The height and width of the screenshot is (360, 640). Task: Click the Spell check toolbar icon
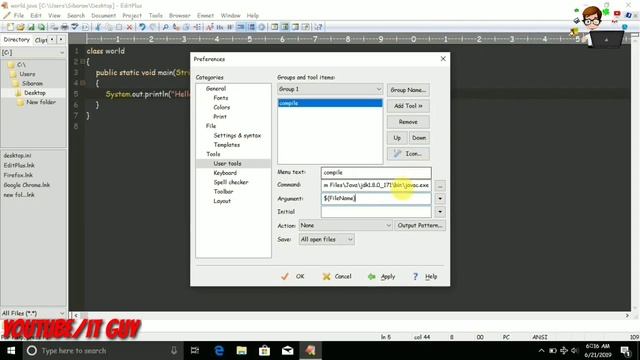[x=75, y=27]
